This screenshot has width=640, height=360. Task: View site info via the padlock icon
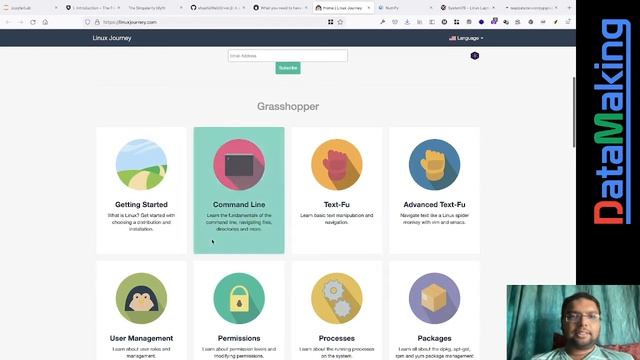pos(97,22)
